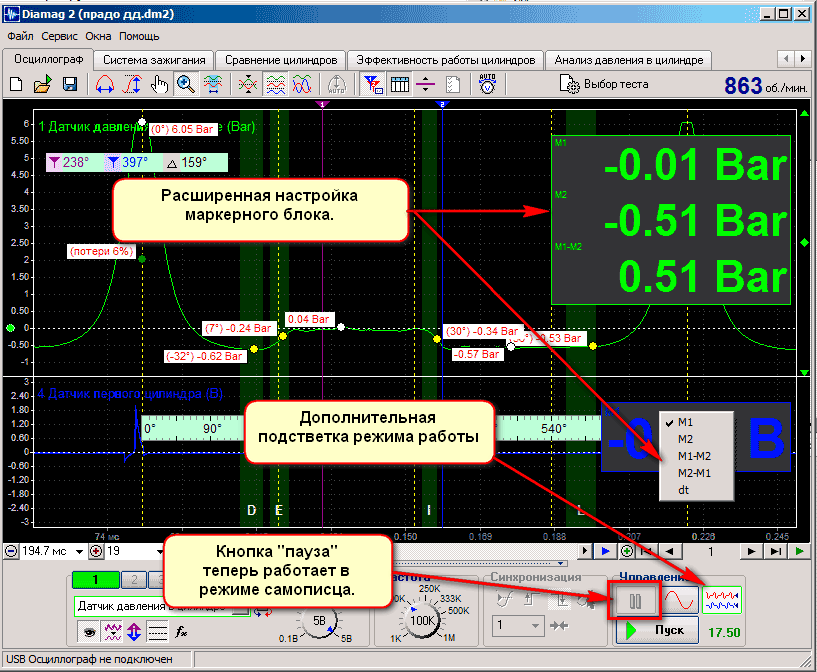Open the Окна menu

[98, 36]
